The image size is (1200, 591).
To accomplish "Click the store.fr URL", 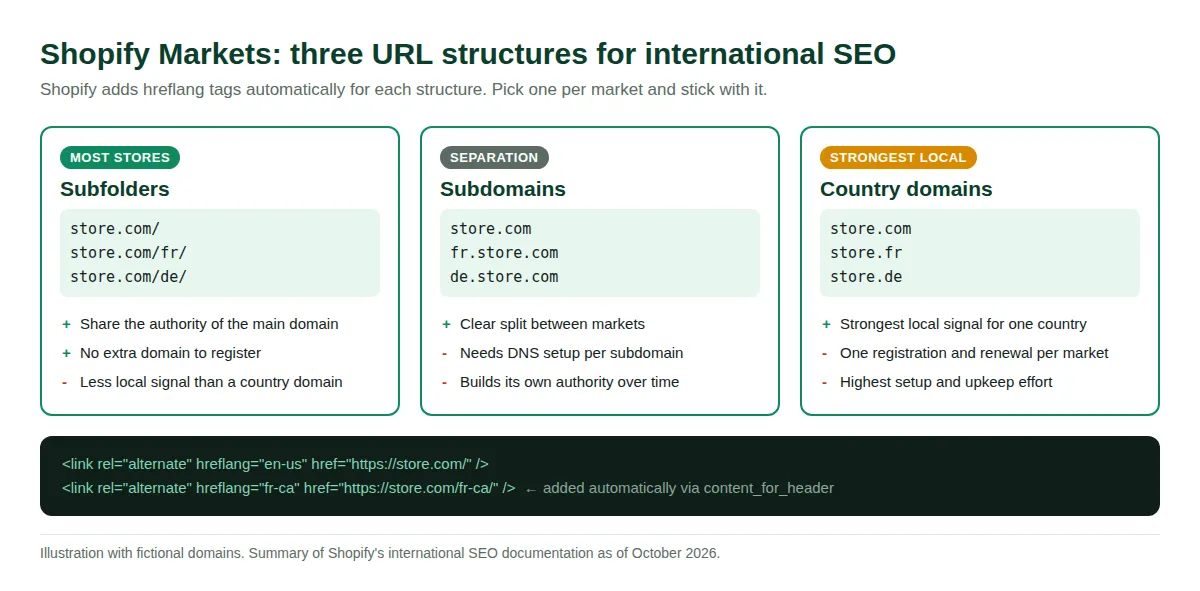I will coord(866,253).
